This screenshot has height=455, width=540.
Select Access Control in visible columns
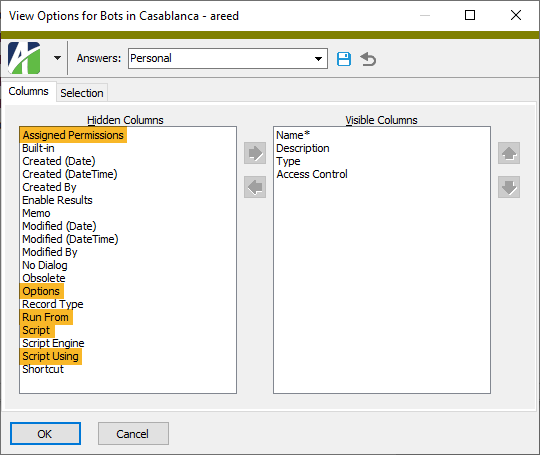tap(312, 174)
